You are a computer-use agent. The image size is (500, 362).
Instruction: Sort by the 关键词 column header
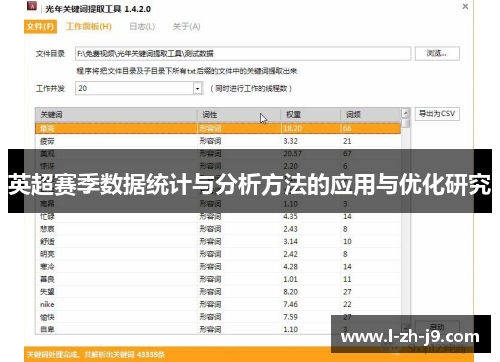pos(116,115)
